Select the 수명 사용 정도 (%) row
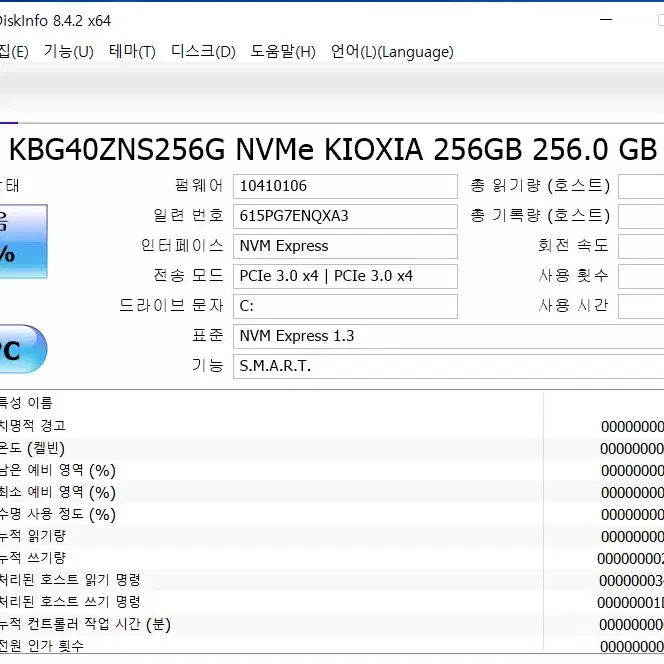The width and height of the screenshot is (664, 664). 332,514
